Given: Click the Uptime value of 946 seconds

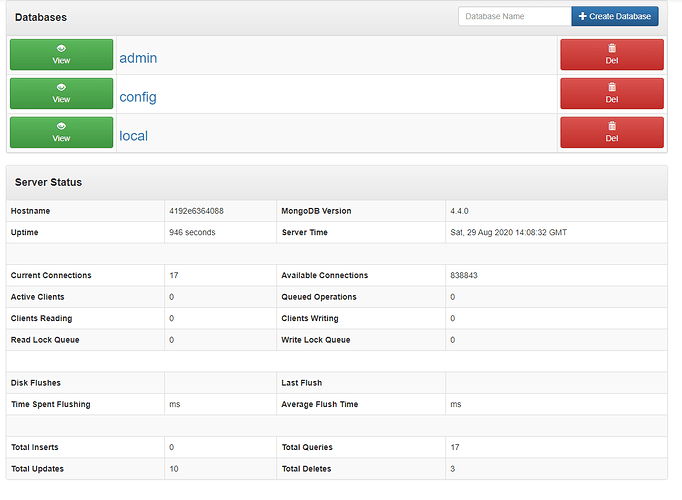Looking at the screenshot, I should click(192, 232).
